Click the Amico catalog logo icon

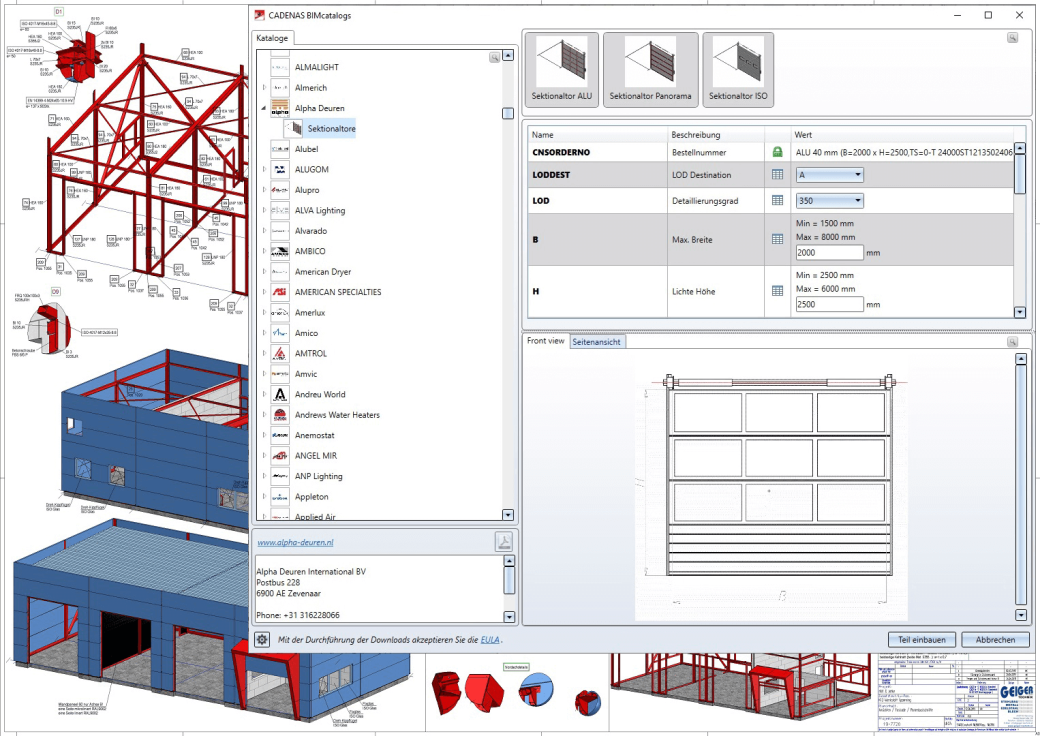point(280,334)
